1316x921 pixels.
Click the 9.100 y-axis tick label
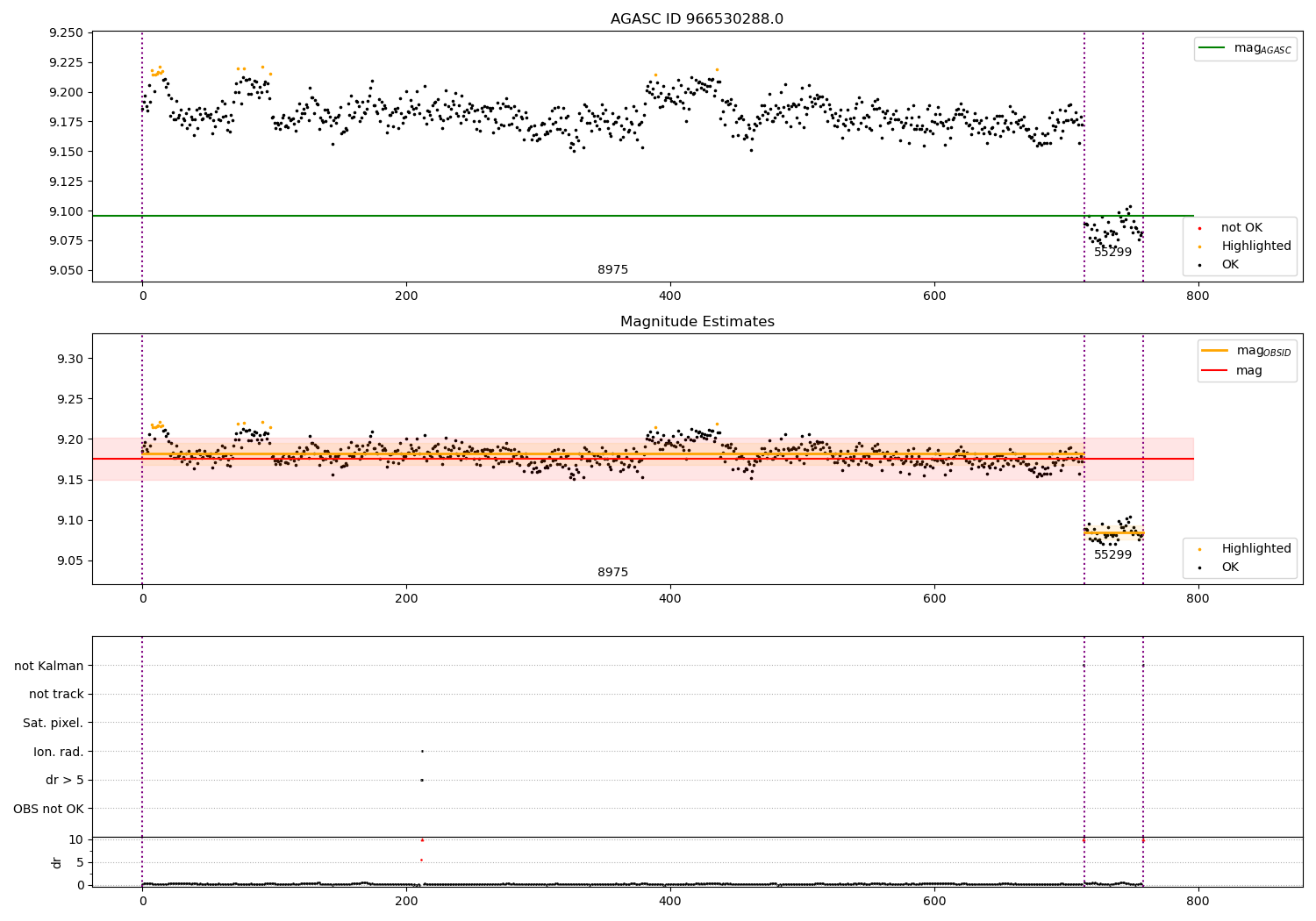[x=66, y=211]
